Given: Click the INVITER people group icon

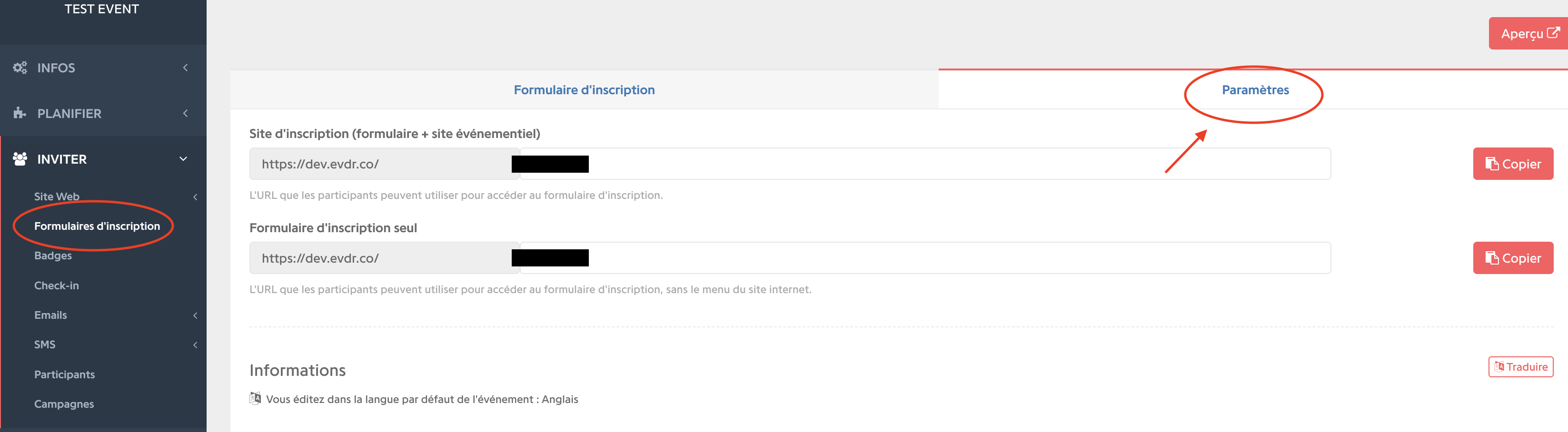Looking at the screenshot, I should click(x=20, y=159).
